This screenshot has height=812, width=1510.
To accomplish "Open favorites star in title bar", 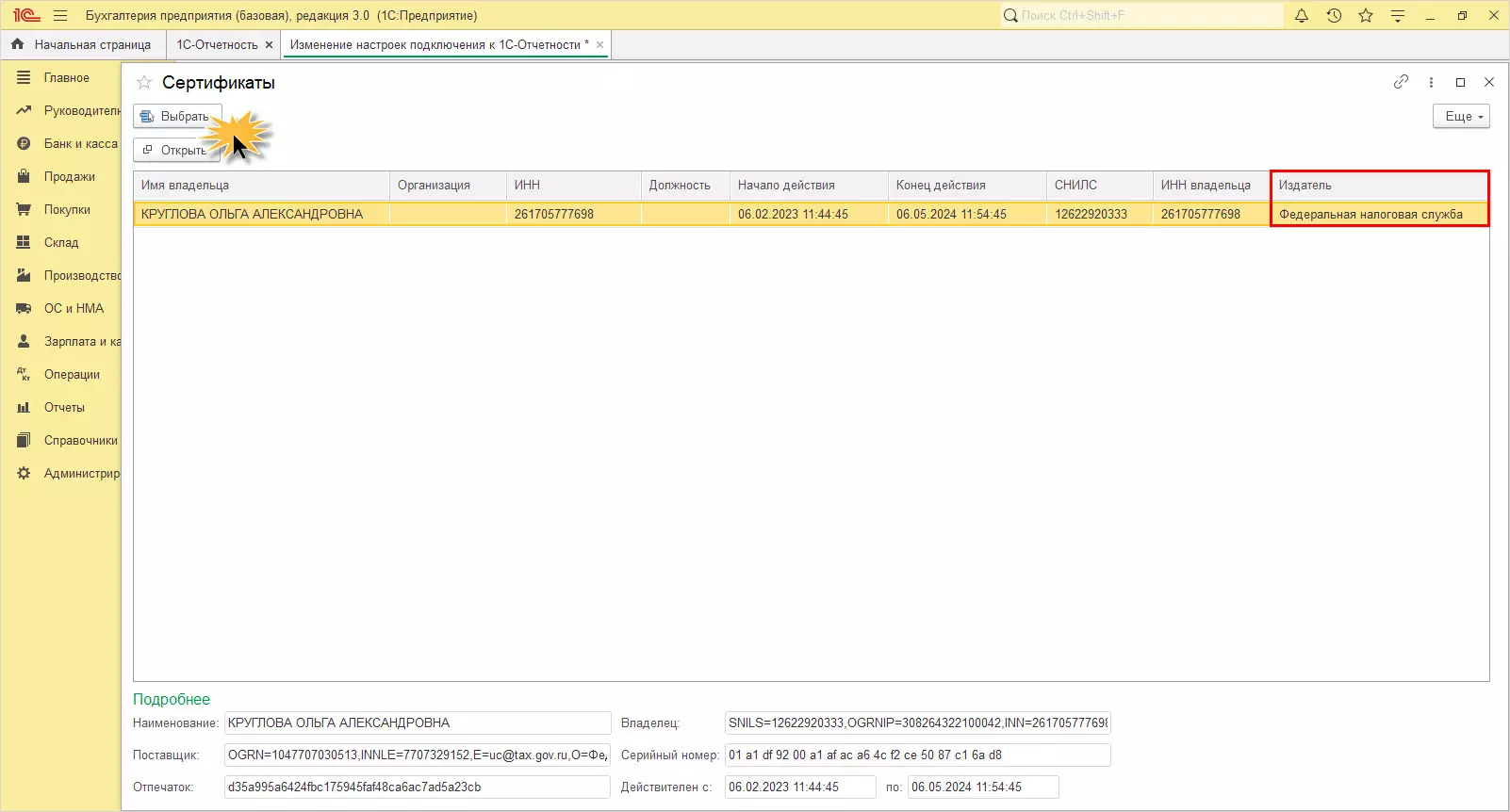I will pos(1366,15).
